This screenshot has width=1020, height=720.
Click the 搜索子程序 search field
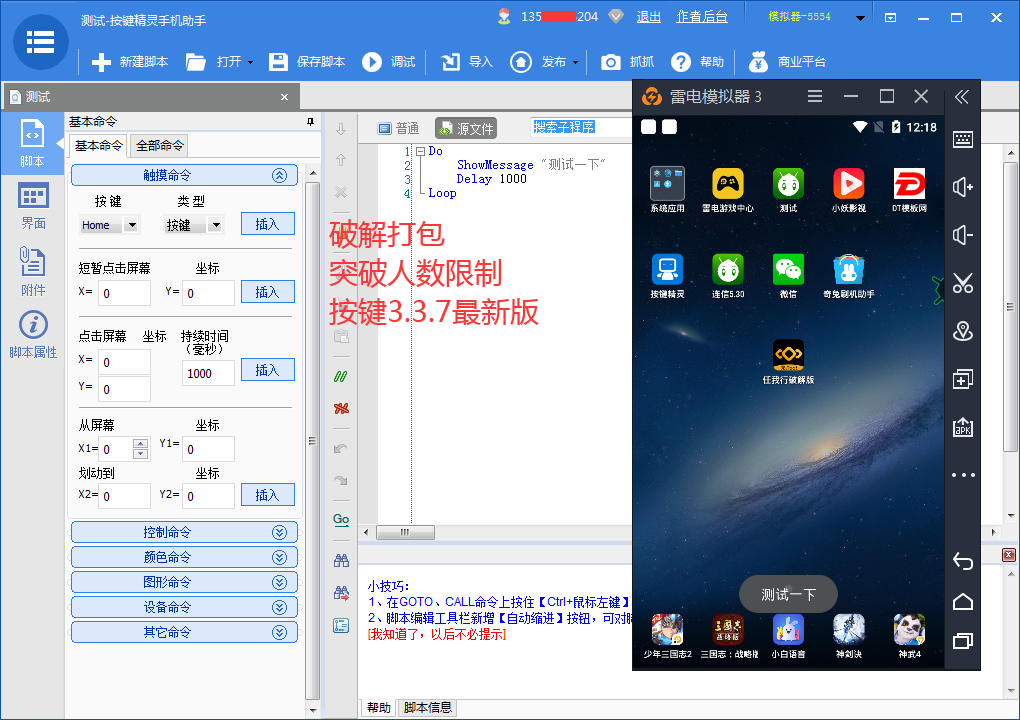(581, 127)
